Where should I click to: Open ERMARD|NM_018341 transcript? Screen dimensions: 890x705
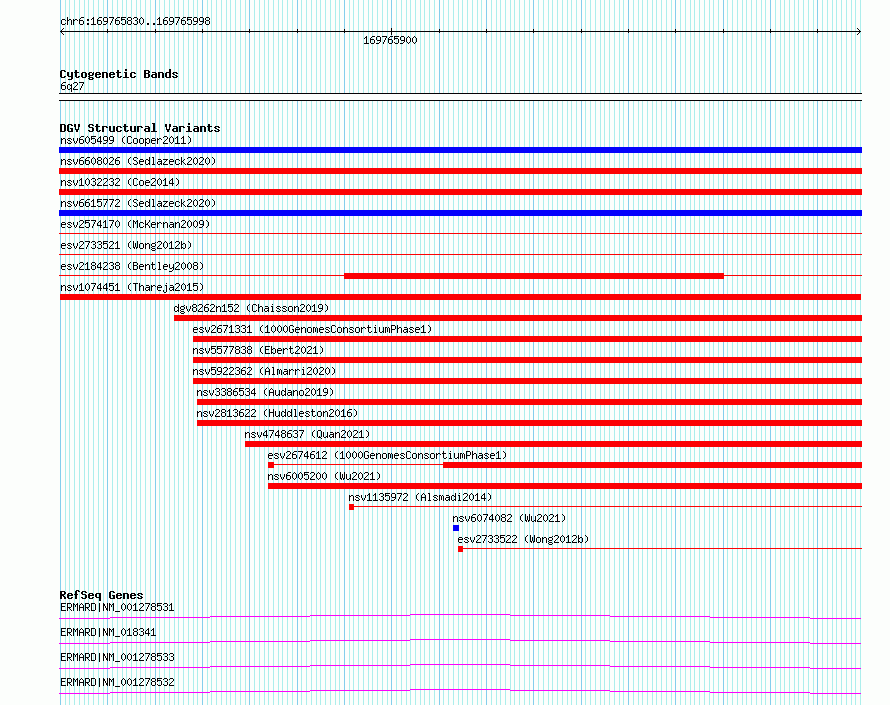click(108, 632)
